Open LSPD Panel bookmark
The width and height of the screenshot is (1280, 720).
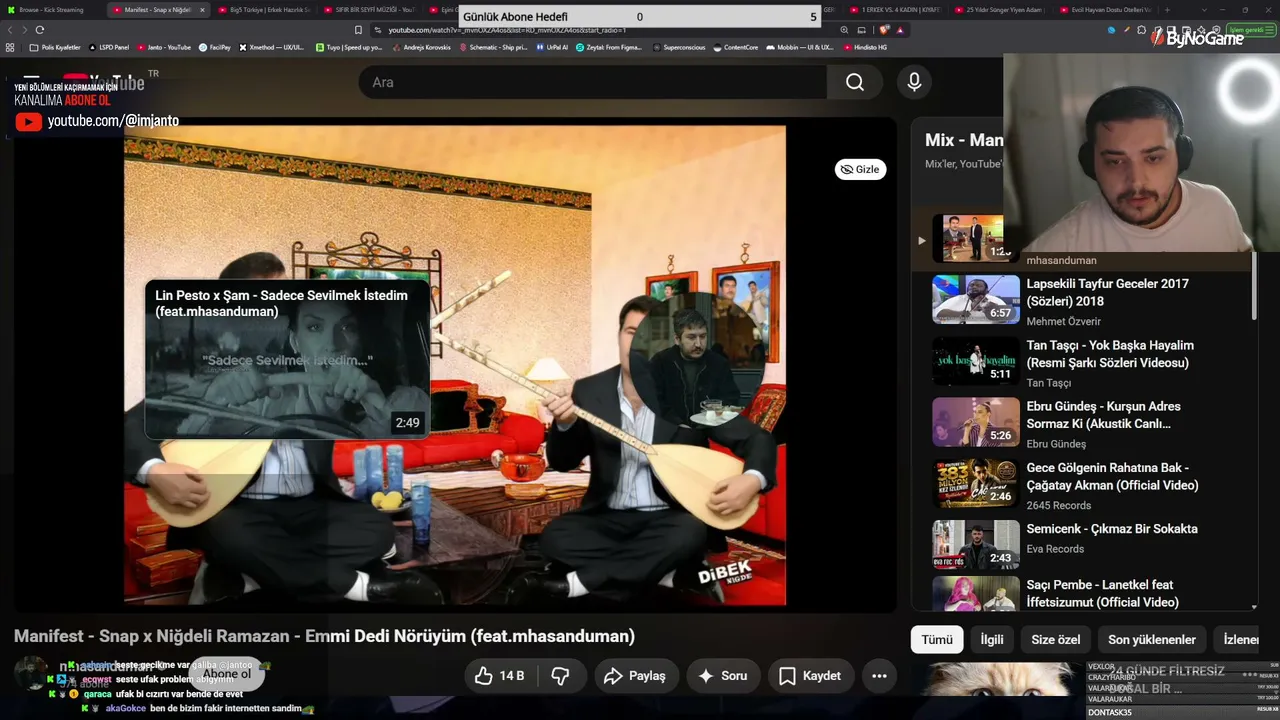(110, 47)
